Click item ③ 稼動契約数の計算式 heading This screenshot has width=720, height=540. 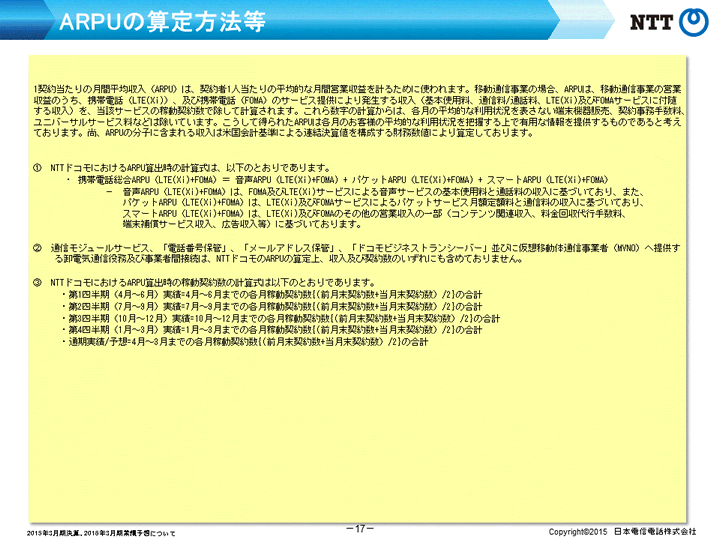point(205,282)
